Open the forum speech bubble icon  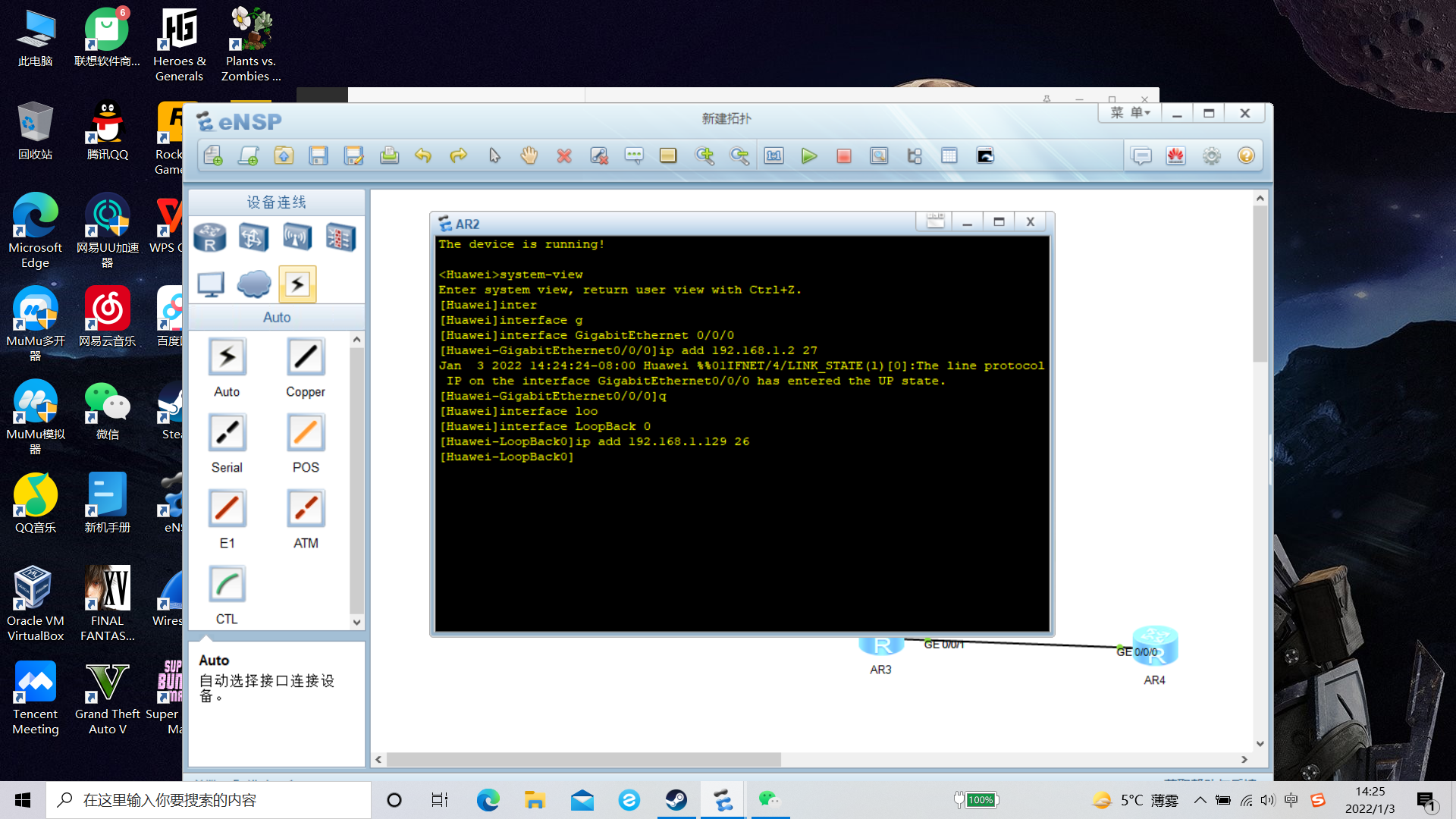coord(1141,155)
